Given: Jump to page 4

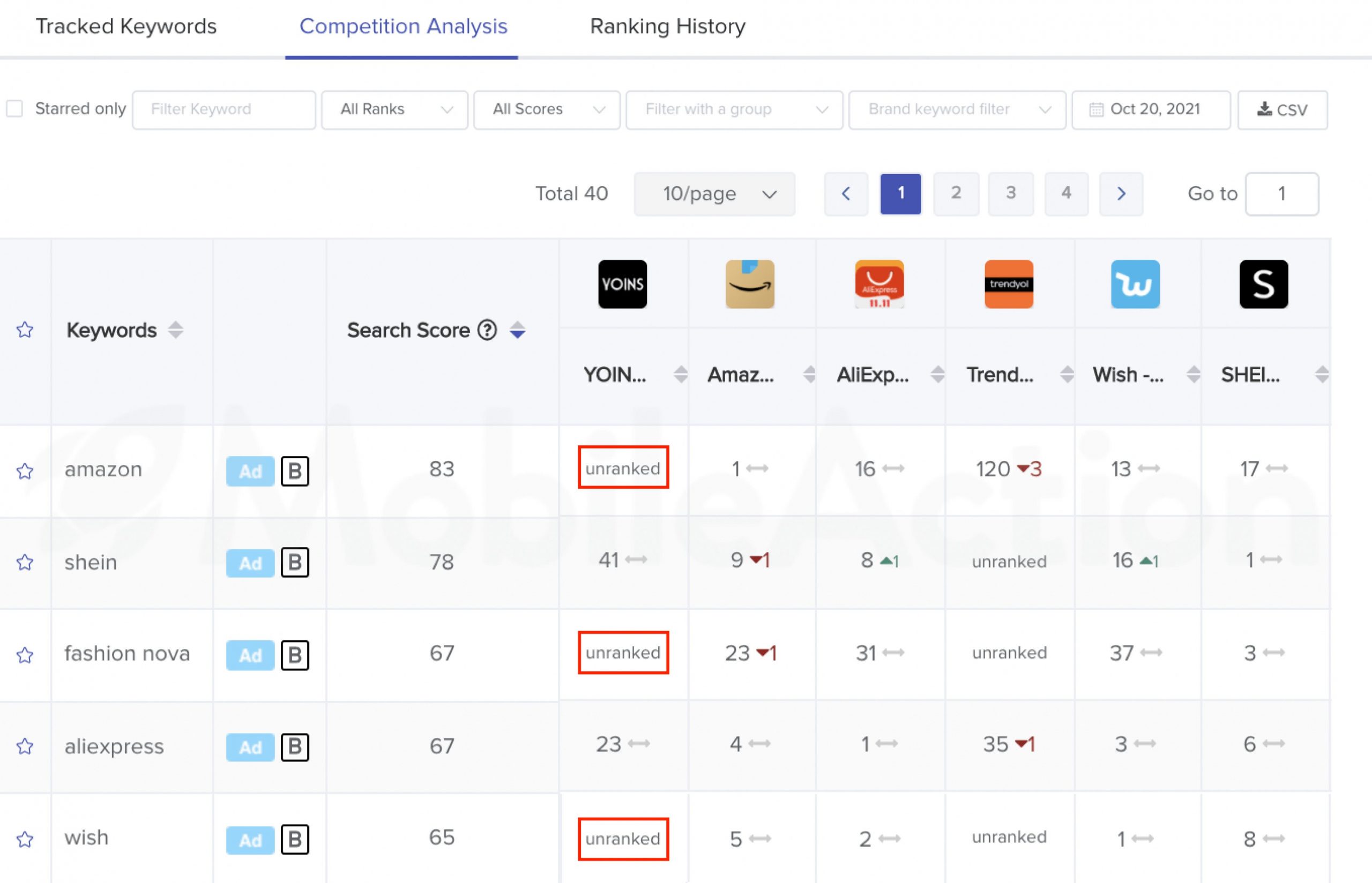Looking at the screenshot, I should [x=1066, y=194].
